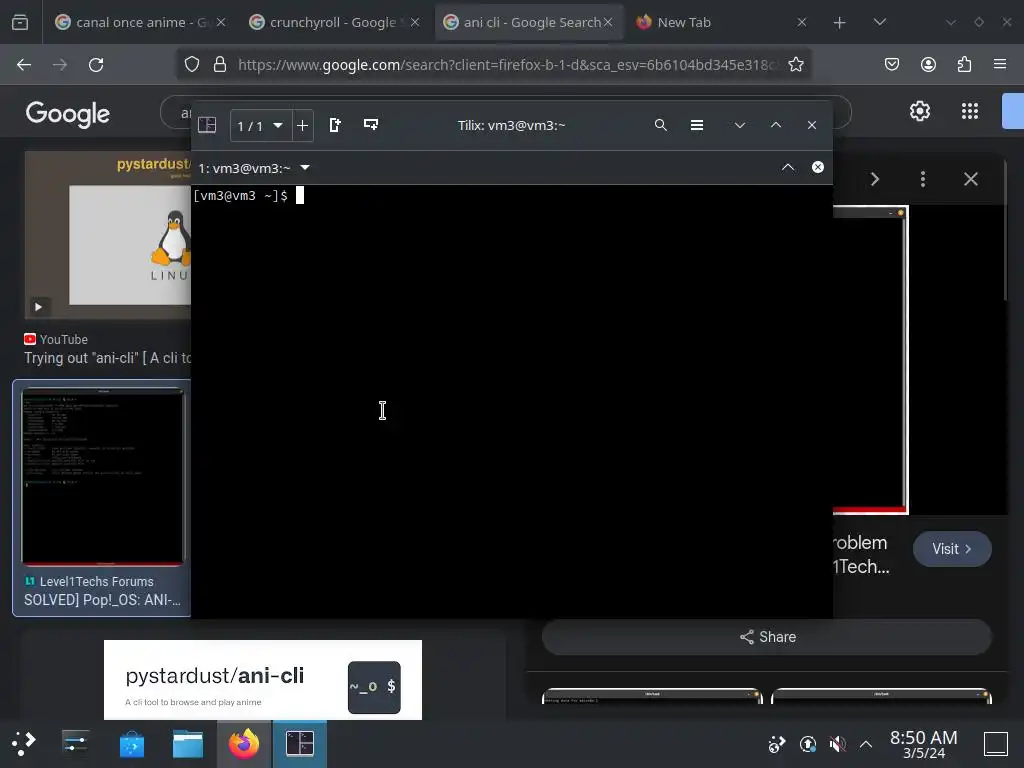Switch to Firefox via taskbar icon
Viewport: 1024px width, 768px height.
(x=244, y=743)
